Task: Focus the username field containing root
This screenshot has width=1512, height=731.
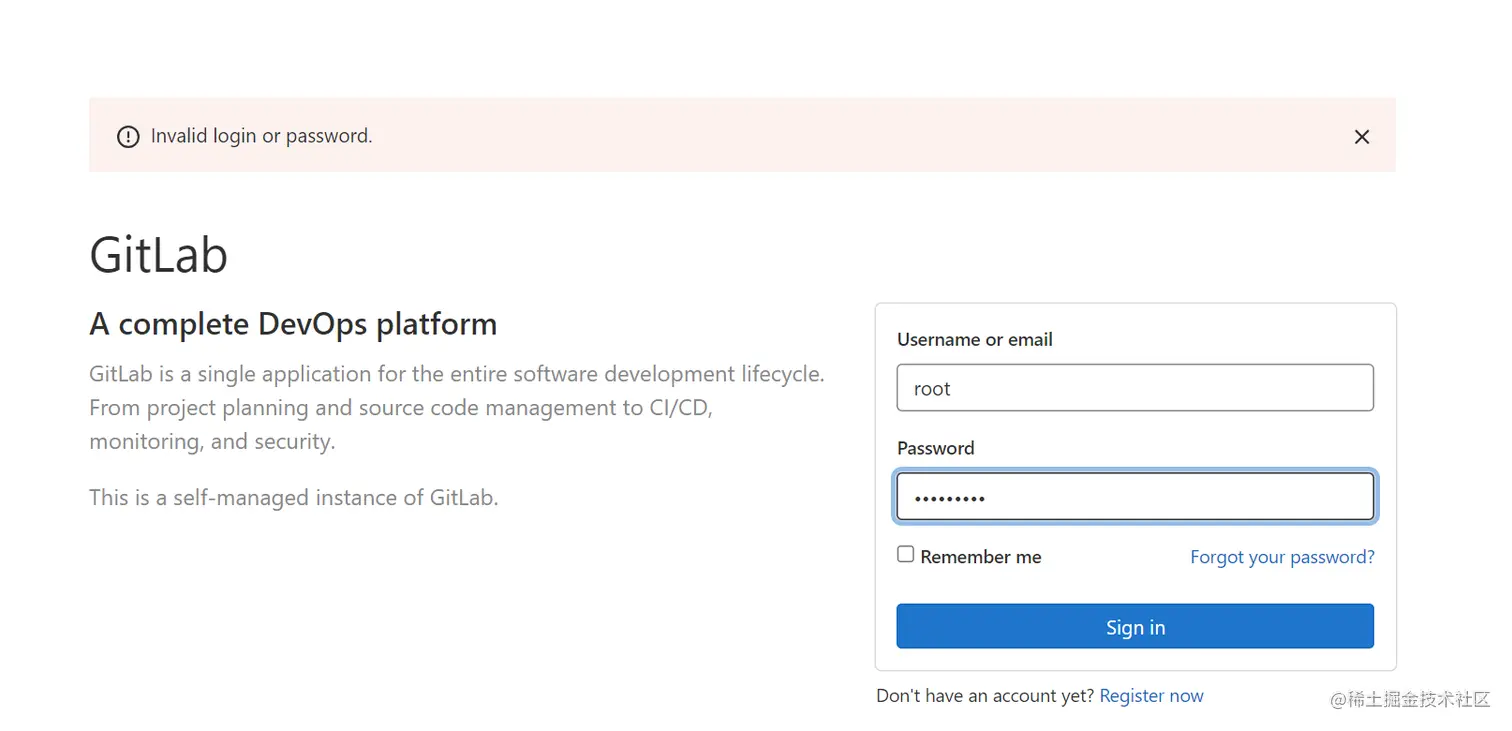Action: pyautogui.click(x=1135, y=388)
